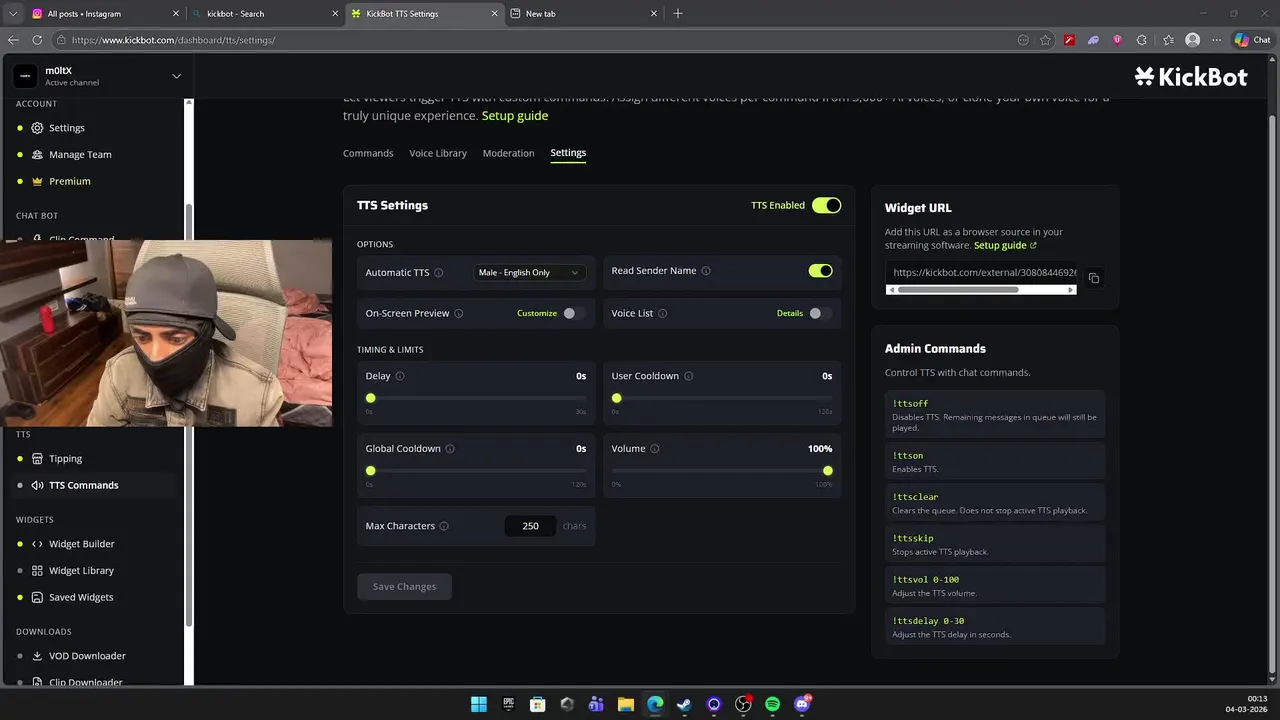Open Spotify from the taskbar

(772, 704)
